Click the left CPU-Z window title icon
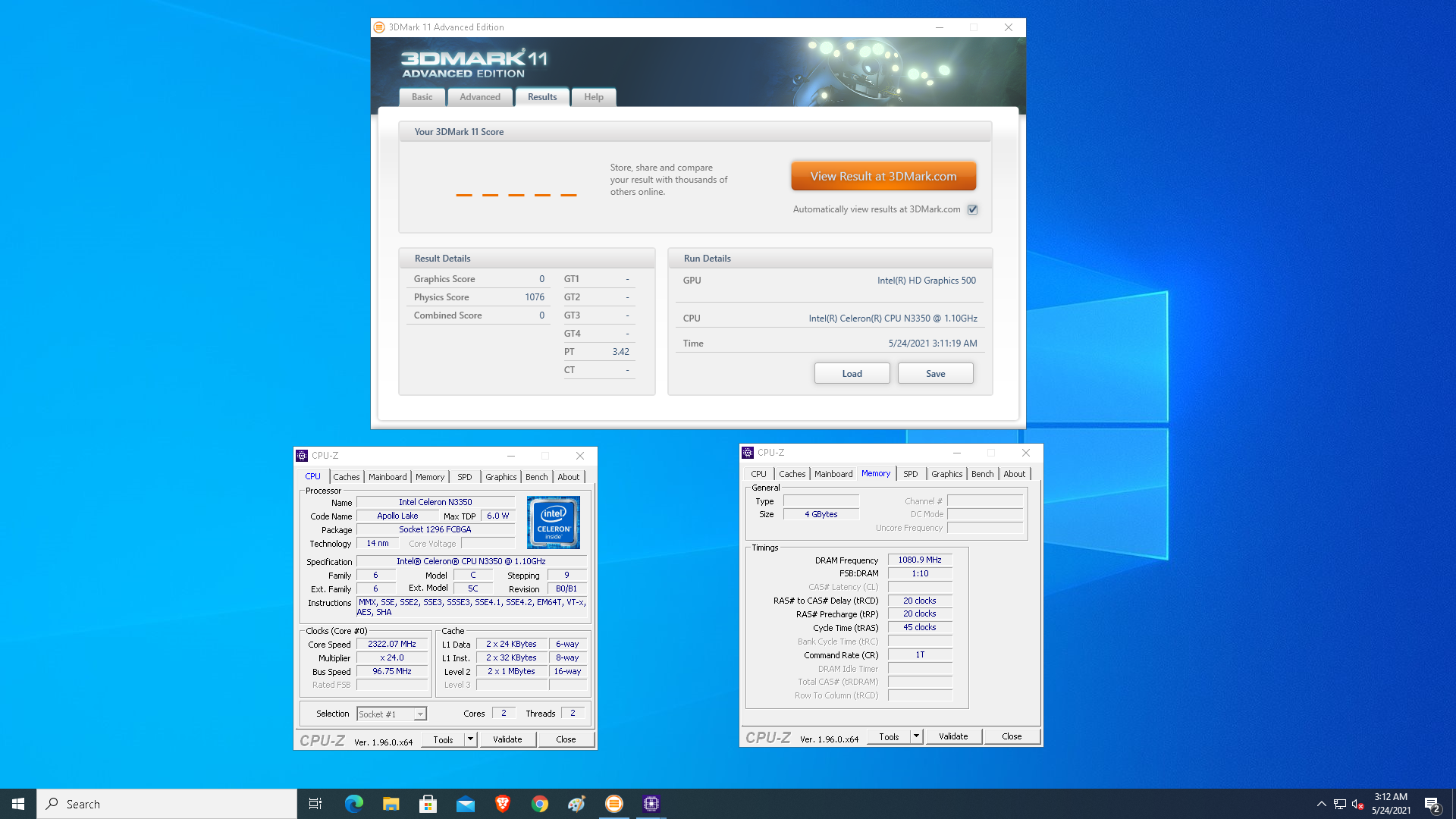1456x819 pixels. click(x=302, y=456)
